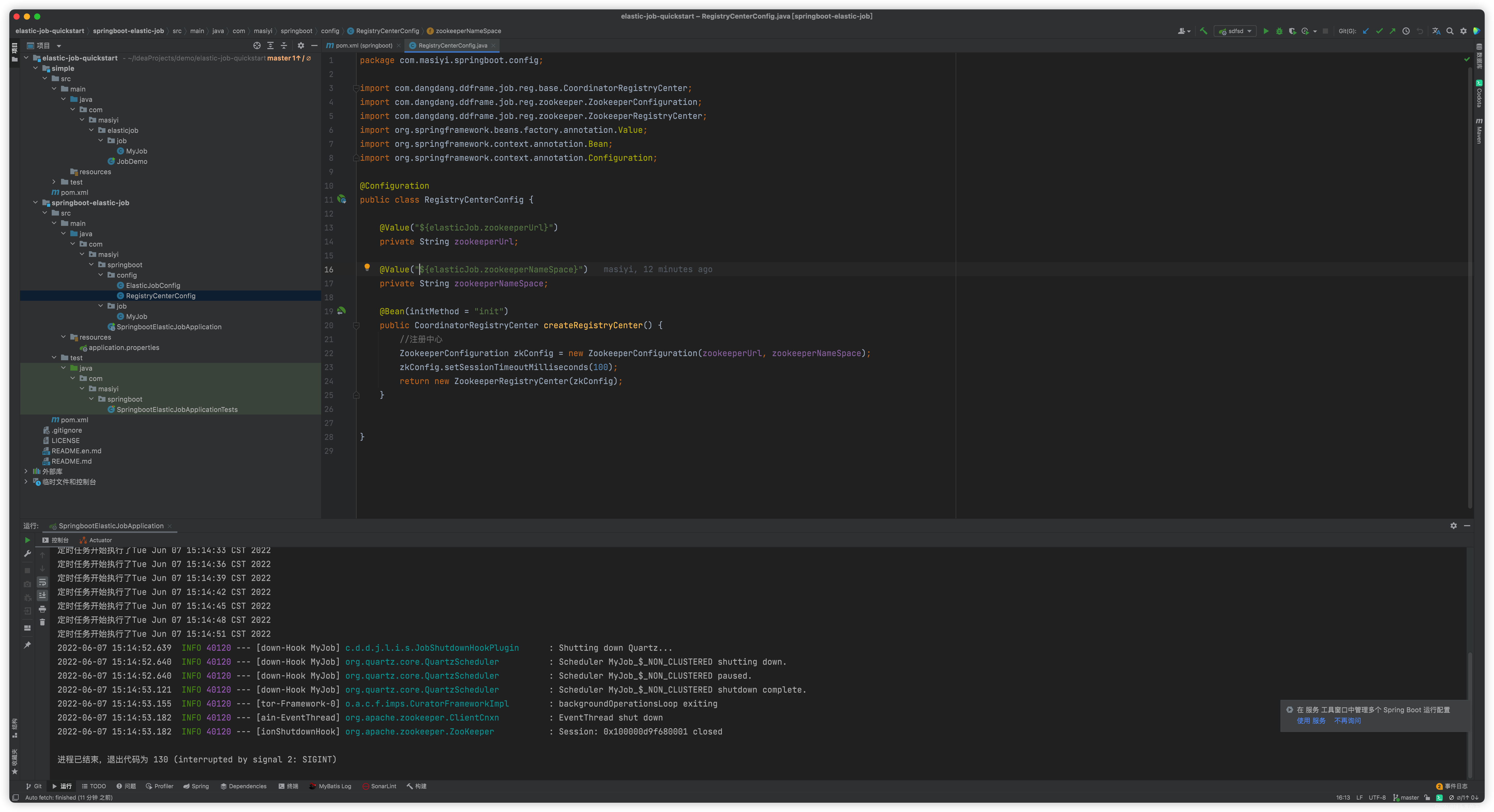This screenshot has height=812, width=1494.
Task: Click 不再询问 in the notification popup
Action: coord(1347,721)
